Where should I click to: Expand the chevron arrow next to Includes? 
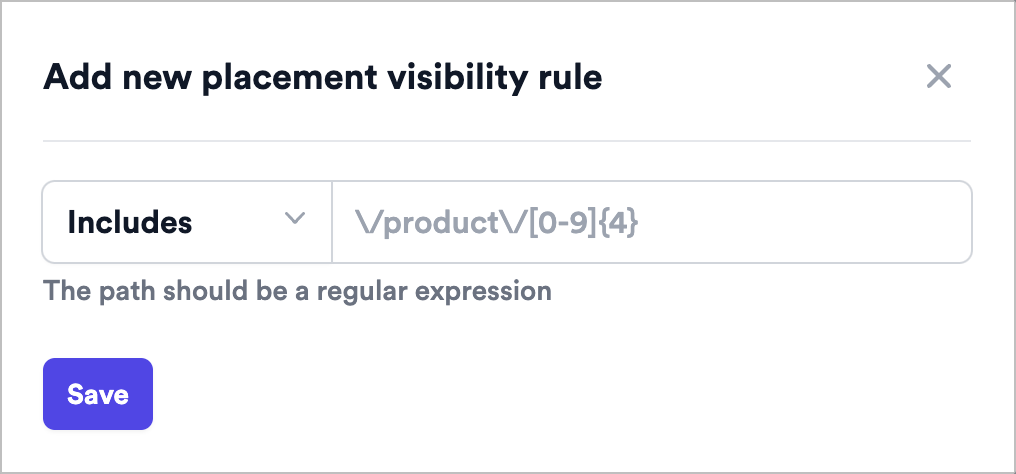[x=295, y=218]
